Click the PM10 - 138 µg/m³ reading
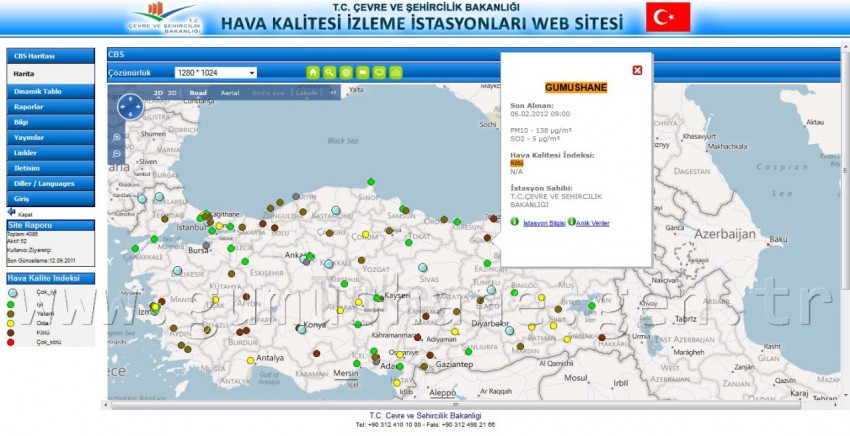This screenshot has width=850, height=436. [x=540, y=131]
